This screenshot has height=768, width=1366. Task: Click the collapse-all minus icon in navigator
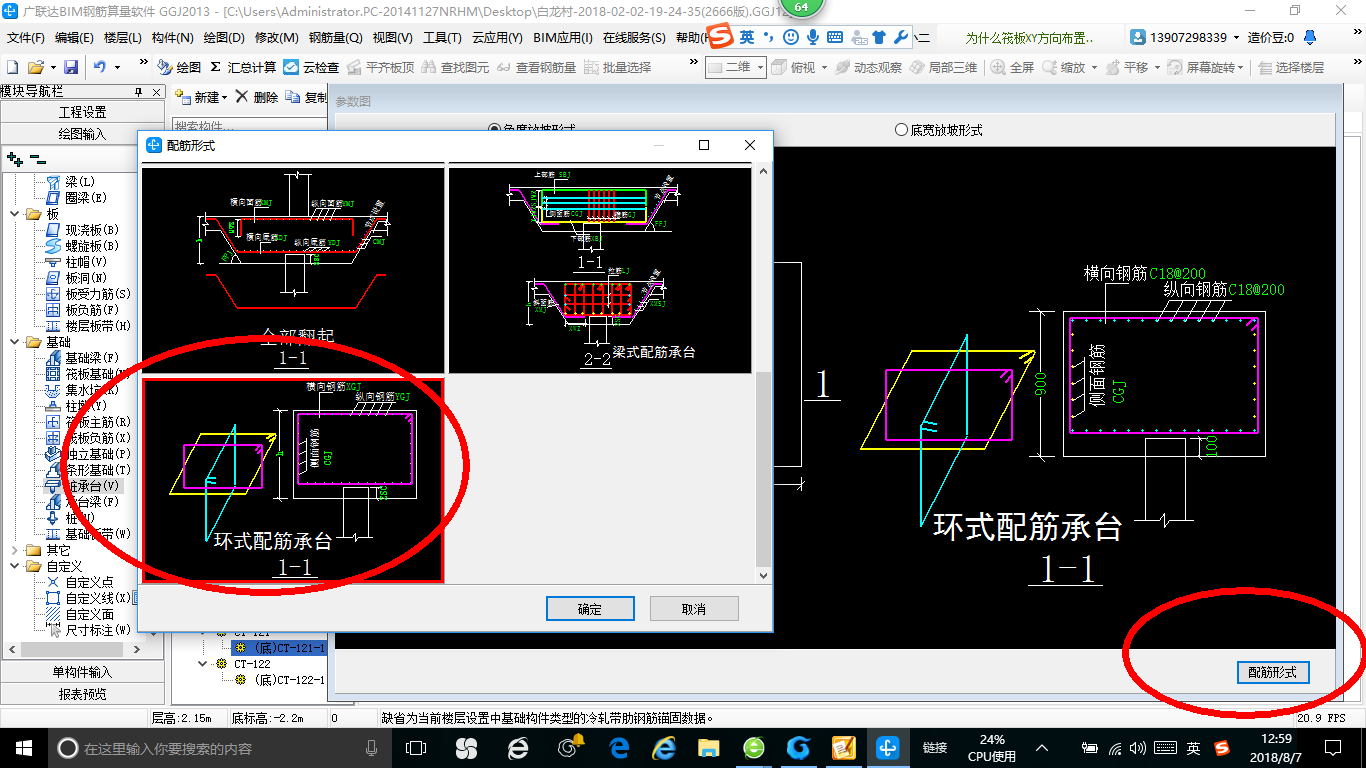(x=38, y=158)
